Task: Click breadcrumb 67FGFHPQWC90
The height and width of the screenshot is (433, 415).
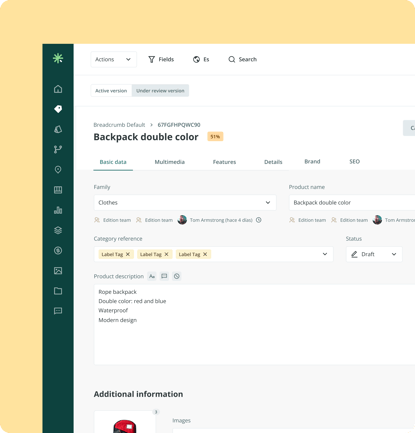Action: point(179,125)
